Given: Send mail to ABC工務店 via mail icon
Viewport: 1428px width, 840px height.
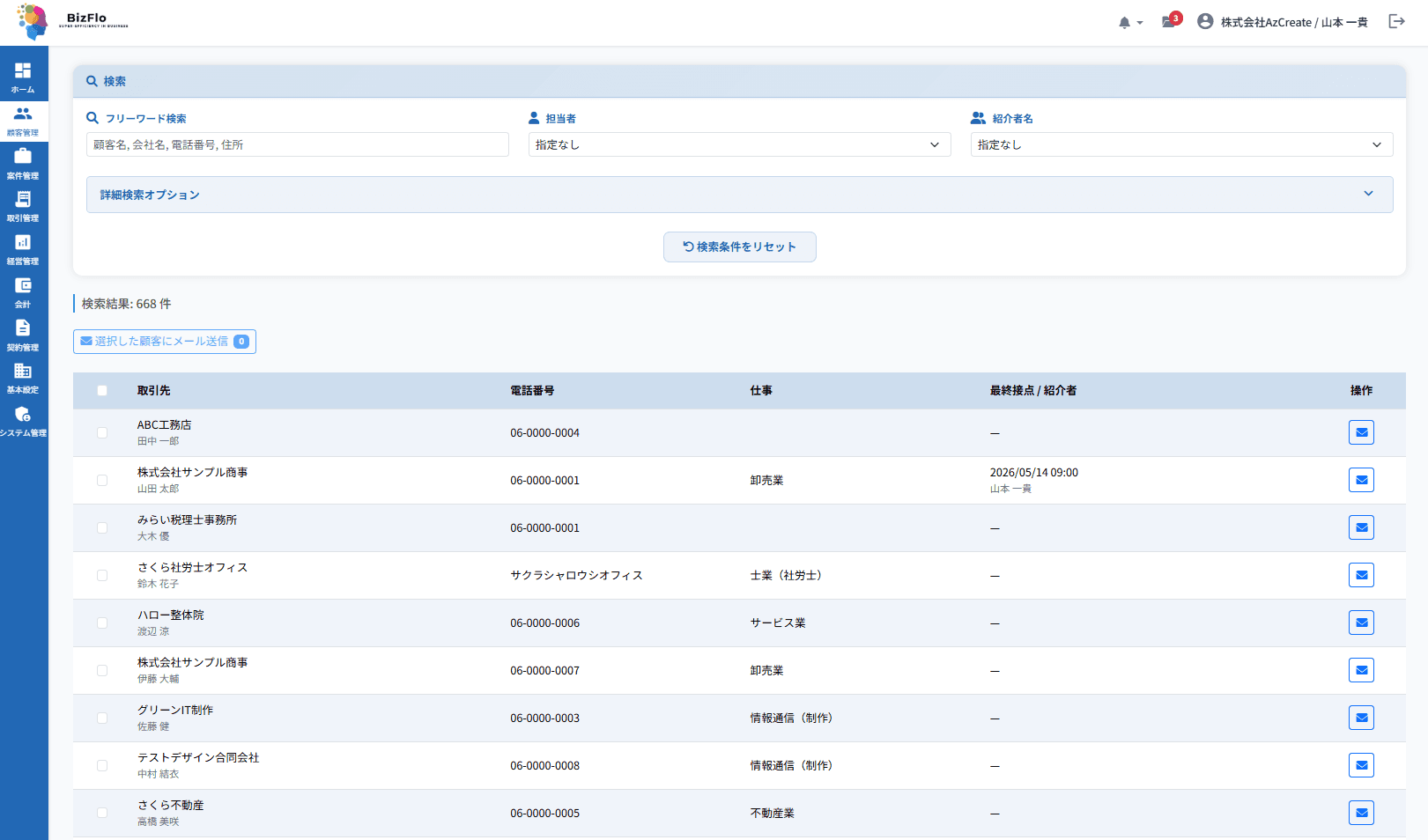Looking at the screenshot, I should tap(1361, 432).
